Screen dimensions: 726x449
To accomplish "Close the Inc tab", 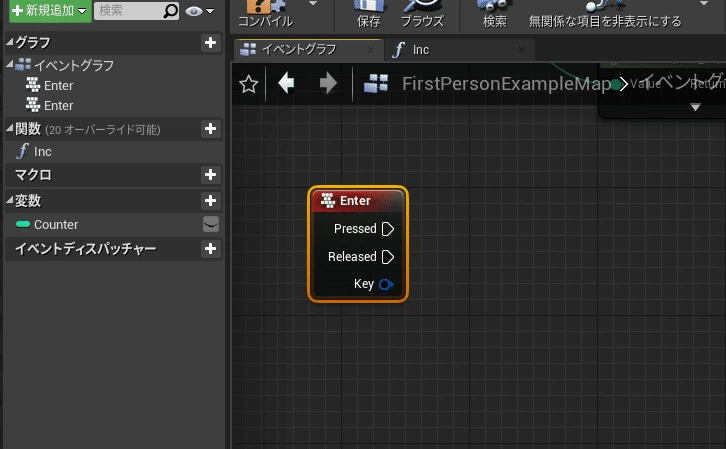I will click(522, 50).
